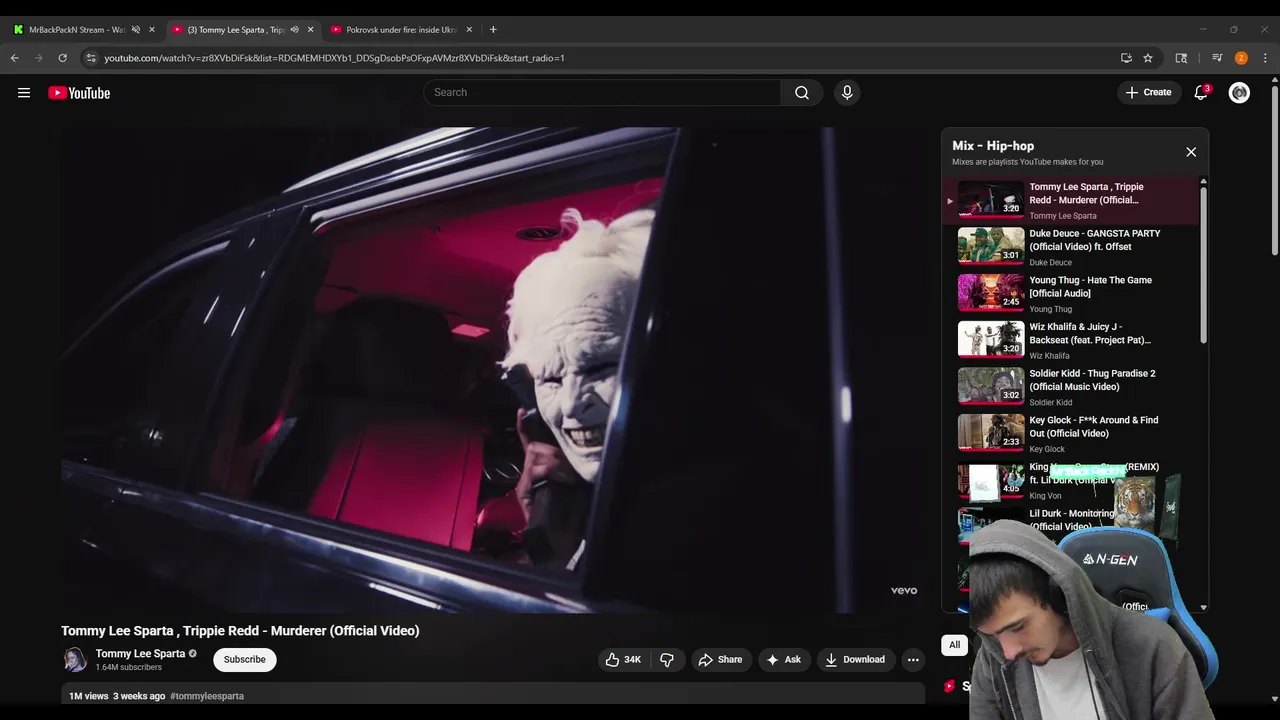This screenshot has height=720, width=1280.
Task: Open the Chrome side search panel icon
Action: coord(1181,58)
